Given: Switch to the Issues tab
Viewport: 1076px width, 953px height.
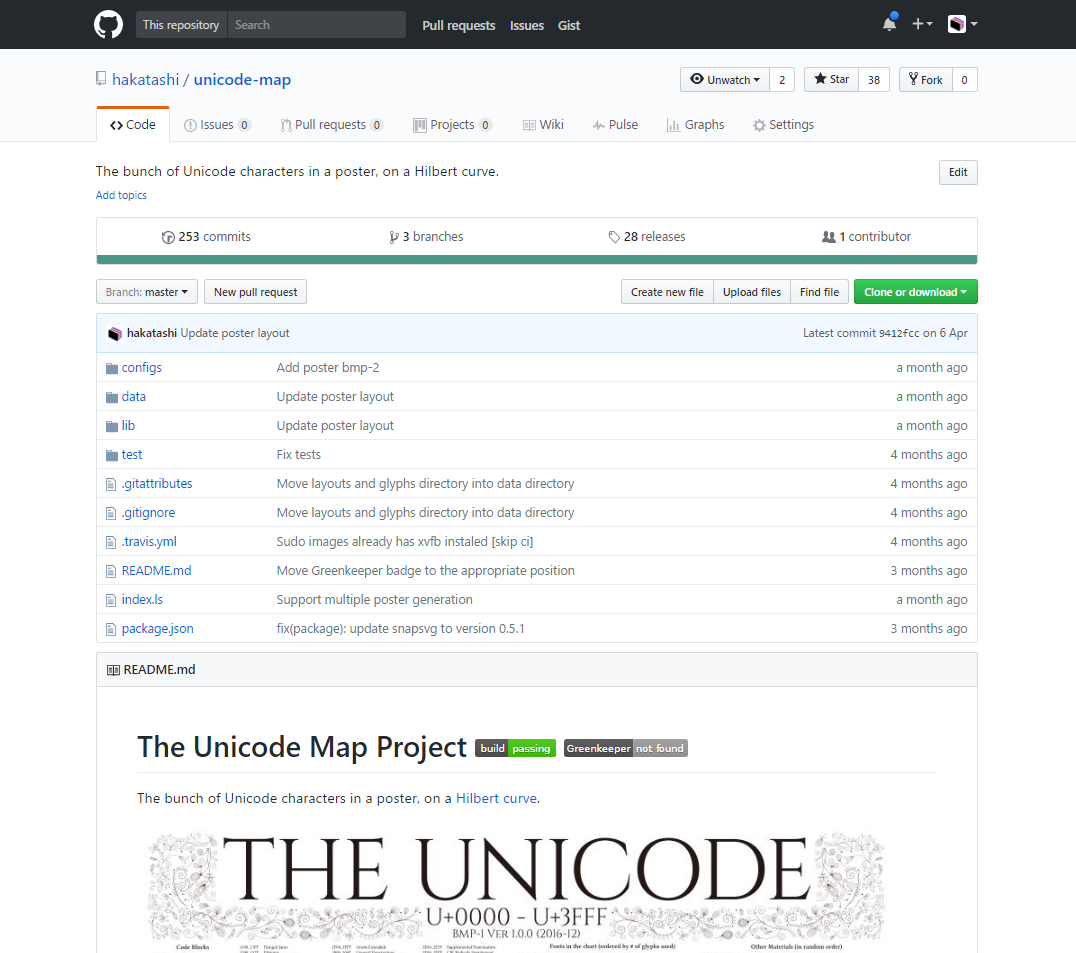Looking at the screenshot, I should pyautogui.click(x=217, y=125).
